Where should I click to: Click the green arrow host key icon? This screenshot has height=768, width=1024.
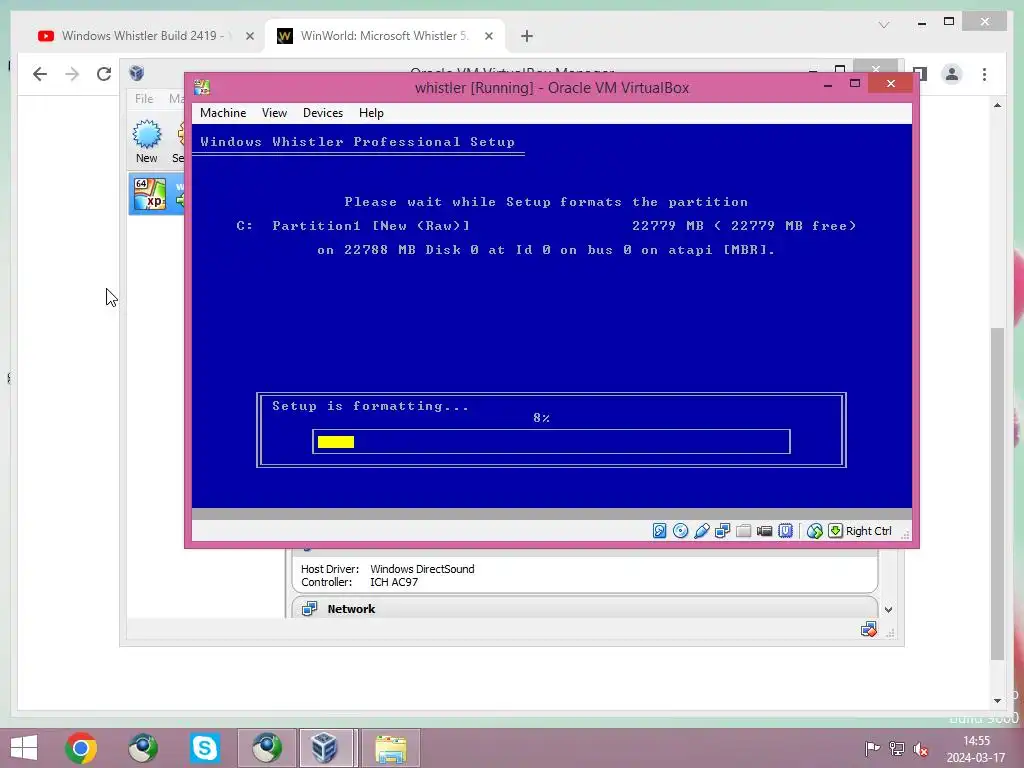pos(835,531)
